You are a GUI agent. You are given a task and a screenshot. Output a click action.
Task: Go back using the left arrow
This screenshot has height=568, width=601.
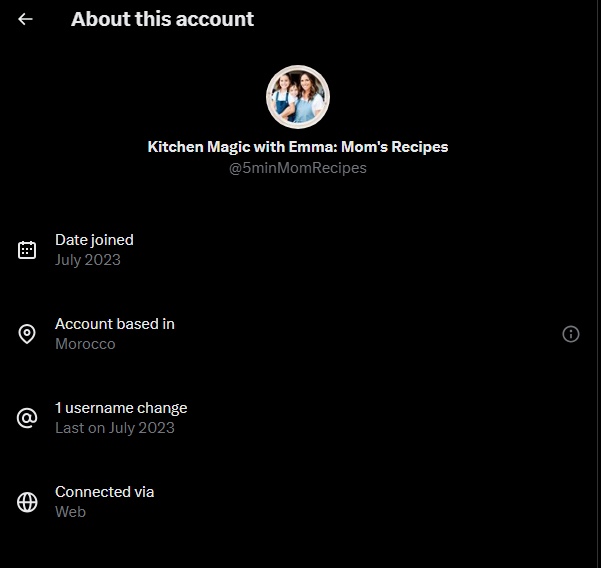point(25,19)
